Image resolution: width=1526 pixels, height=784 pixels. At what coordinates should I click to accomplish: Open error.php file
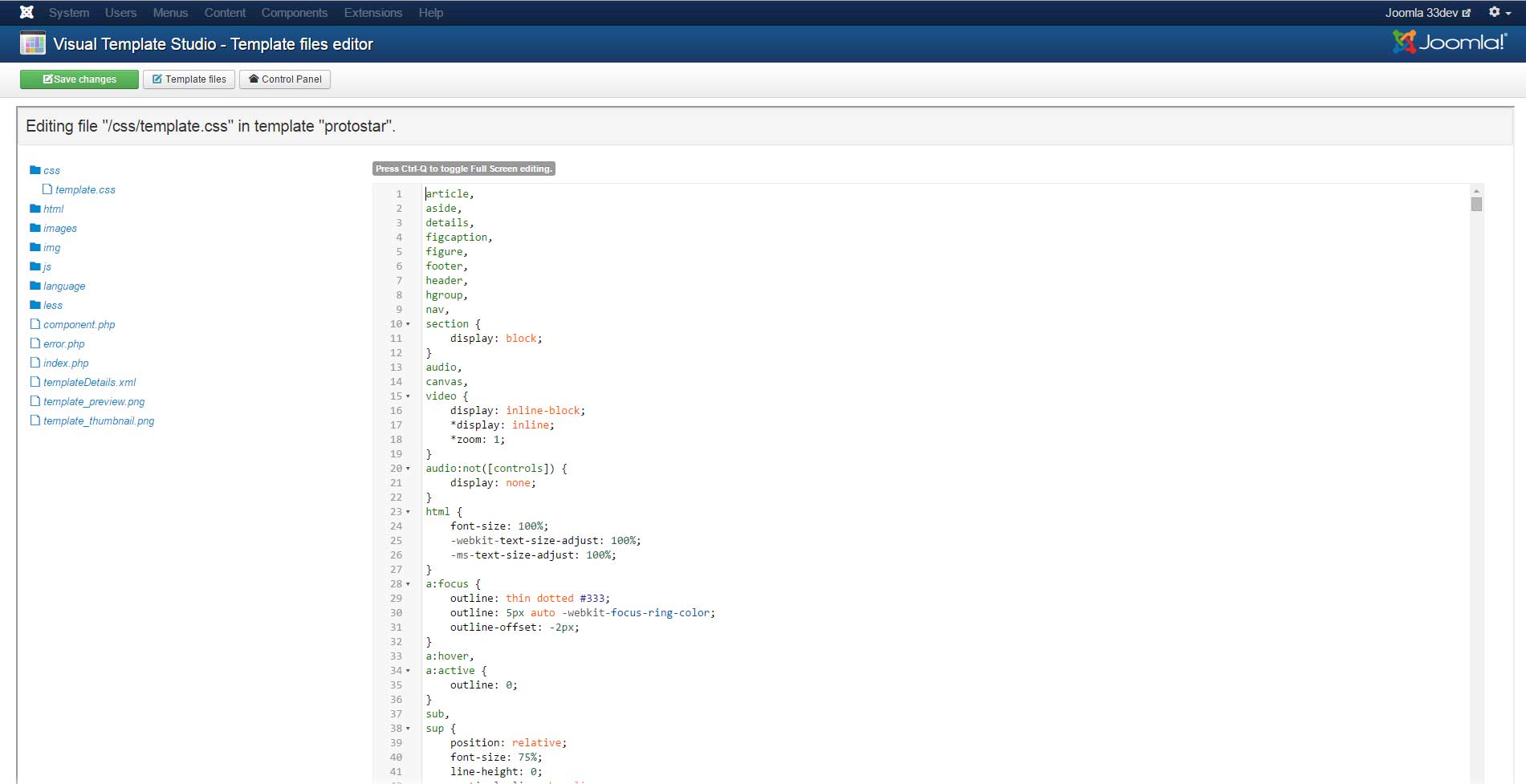point(64,344)
